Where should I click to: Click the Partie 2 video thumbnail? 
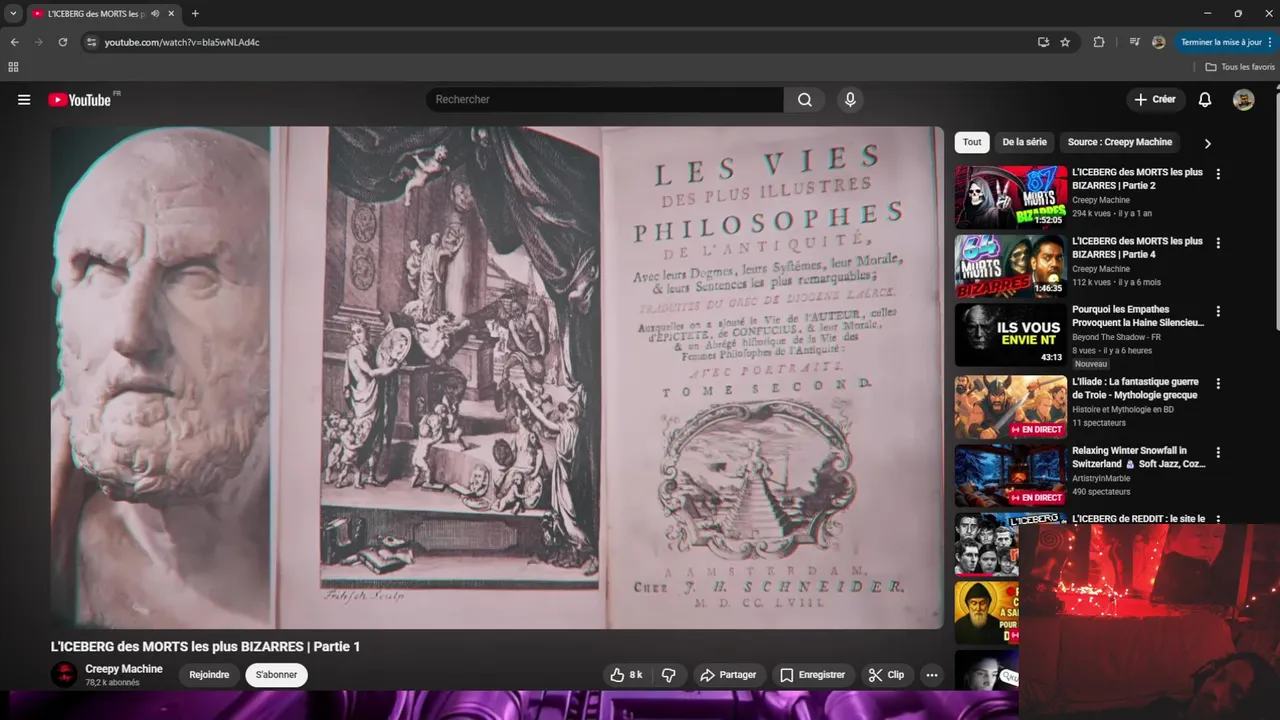[1011, 198]
